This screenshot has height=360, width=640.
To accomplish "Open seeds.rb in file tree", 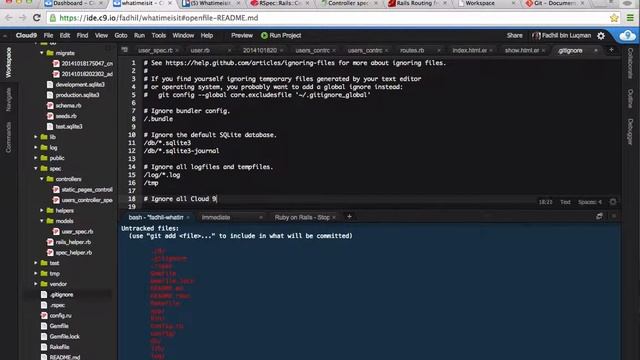I will [66, 116].
